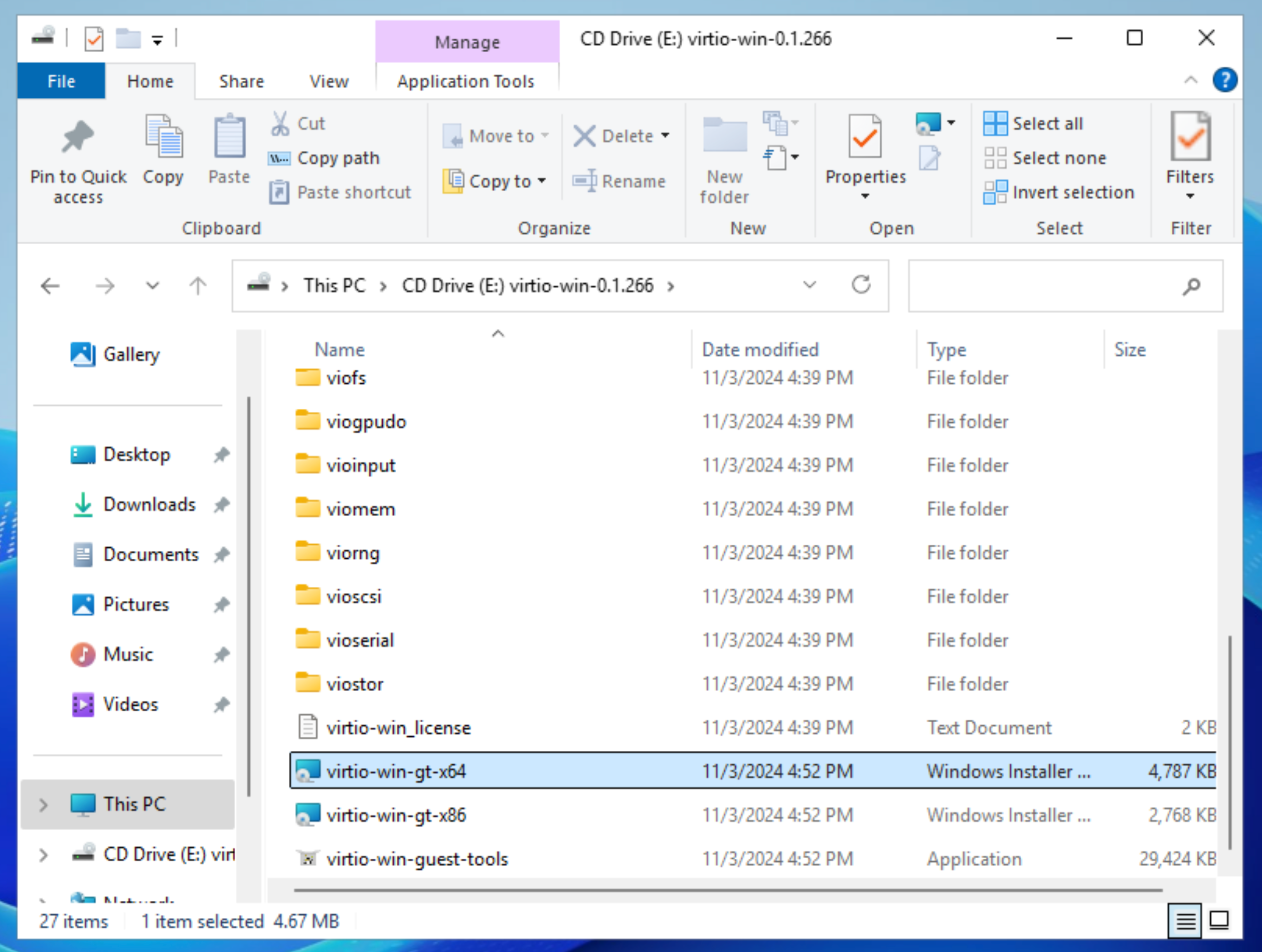This screenshot has height=952, width=1262.
Task: Sort by Type column header
Action: (x=946, y=349)
